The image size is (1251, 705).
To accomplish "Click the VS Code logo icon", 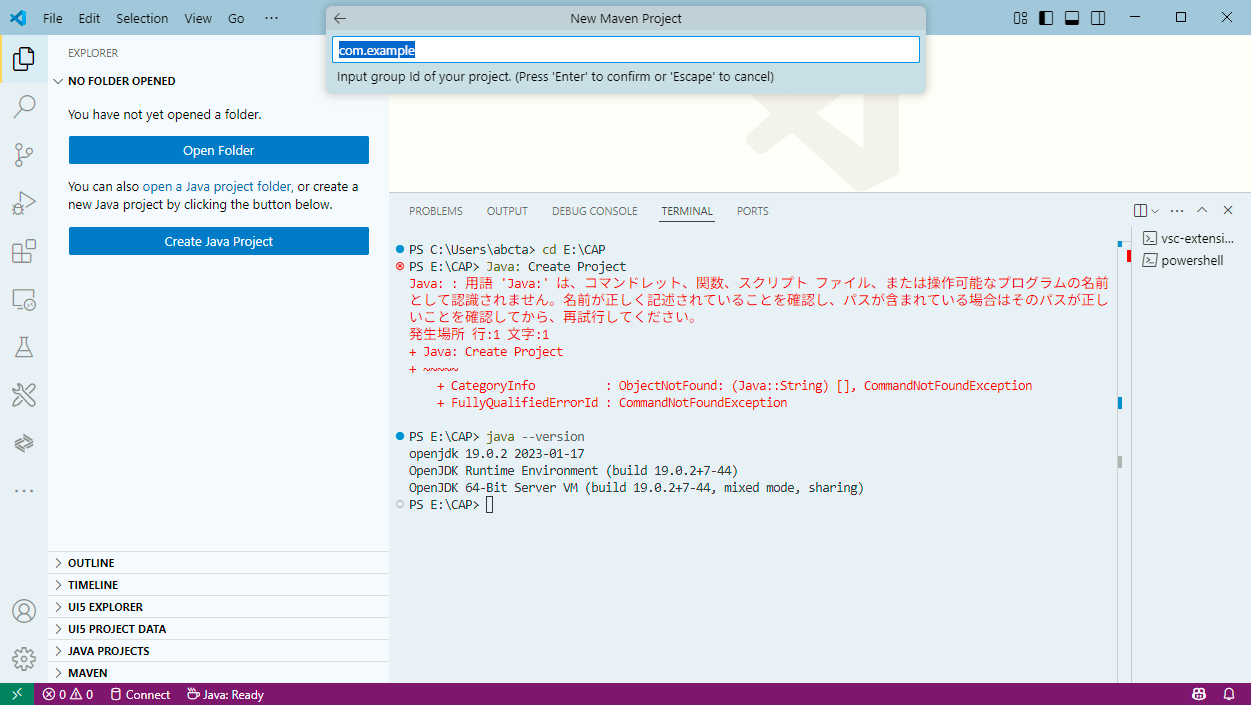I will pyautogui.click(x=19, y=18).
